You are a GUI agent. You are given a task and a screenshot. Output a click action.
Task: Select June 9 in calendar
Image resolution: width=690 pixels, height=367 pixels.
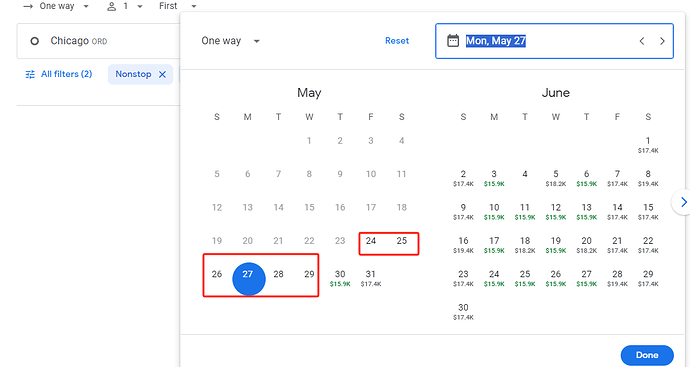(463, 211)
